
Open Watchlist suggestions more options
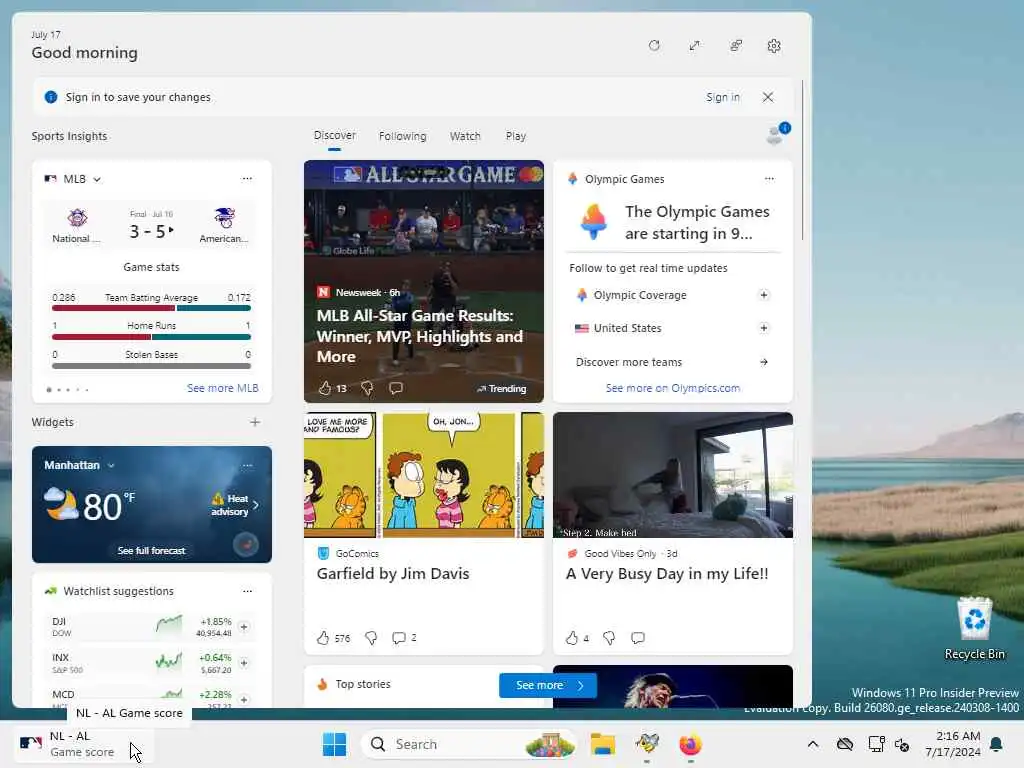point(248,591)
